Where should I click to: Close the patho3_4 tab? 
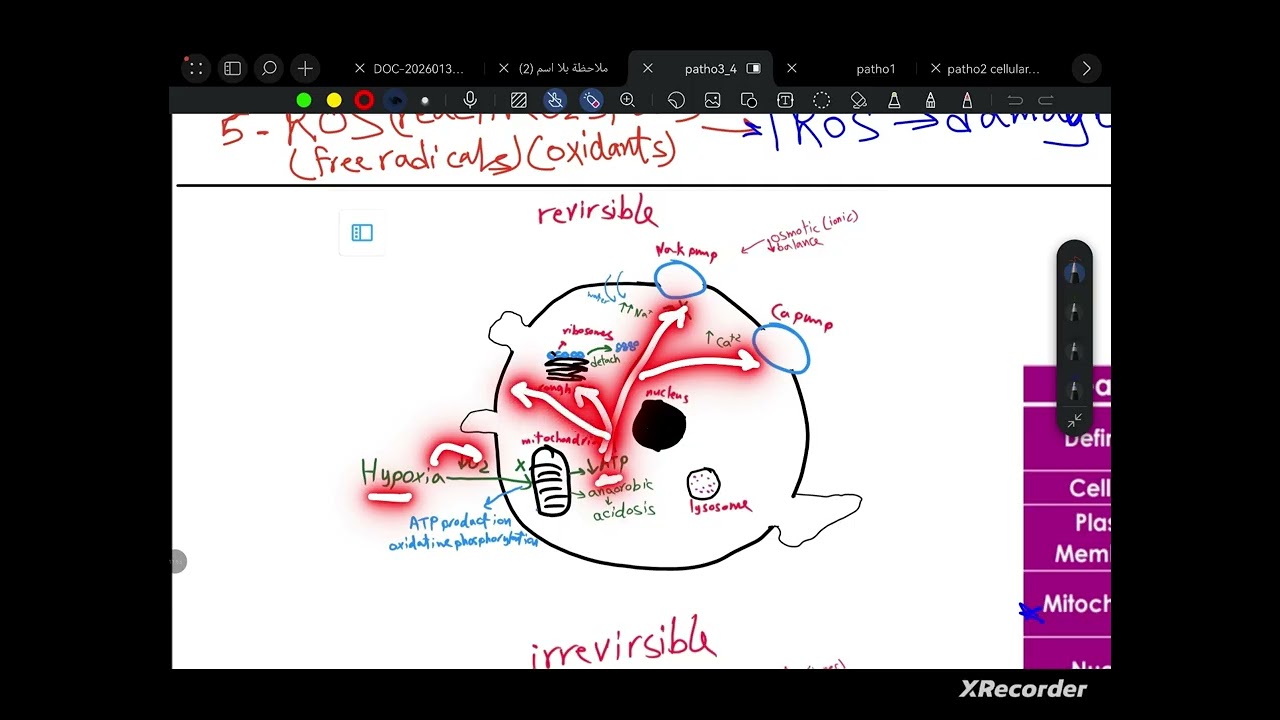tap(647, 69)
